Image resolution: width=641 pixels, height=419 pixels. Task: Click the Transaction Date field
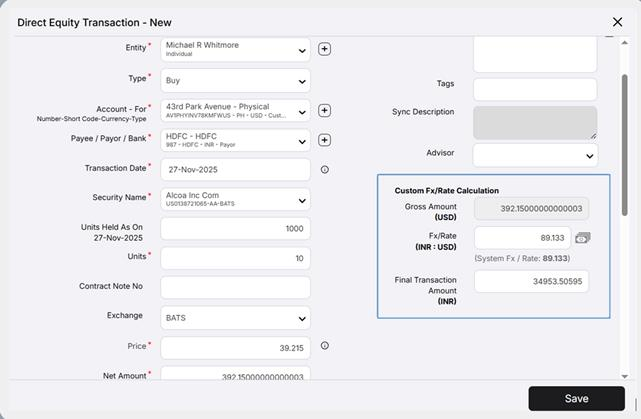[x=235, y=170]
